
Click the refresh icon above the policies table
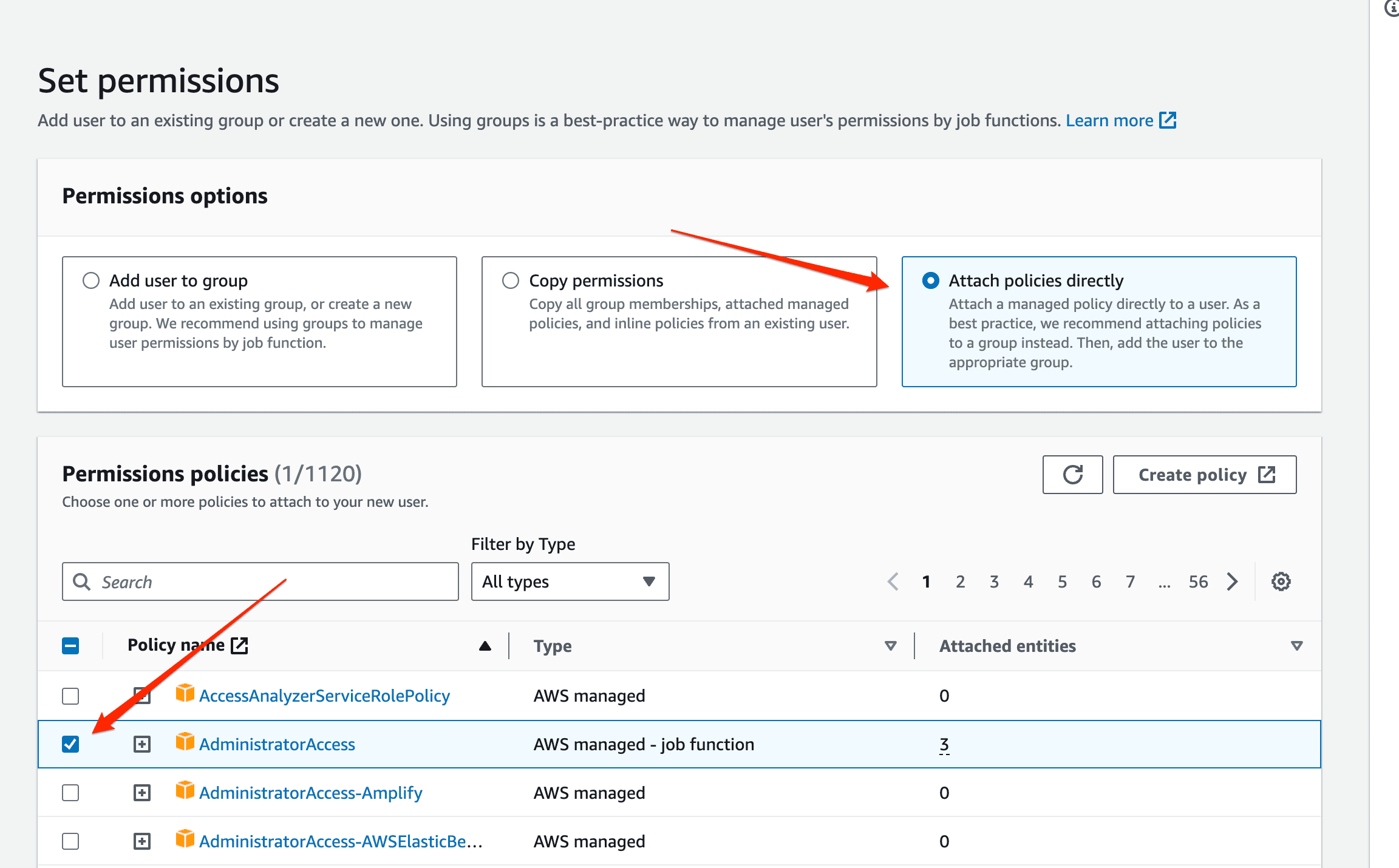(x=1072, y=475)
